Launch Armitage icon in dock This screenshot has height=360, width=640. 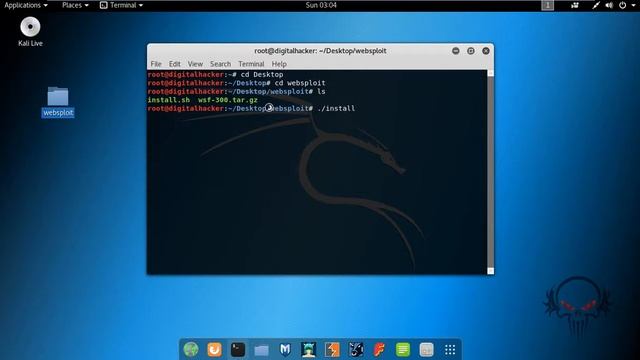pyautogui.click(x=308, y=349)
